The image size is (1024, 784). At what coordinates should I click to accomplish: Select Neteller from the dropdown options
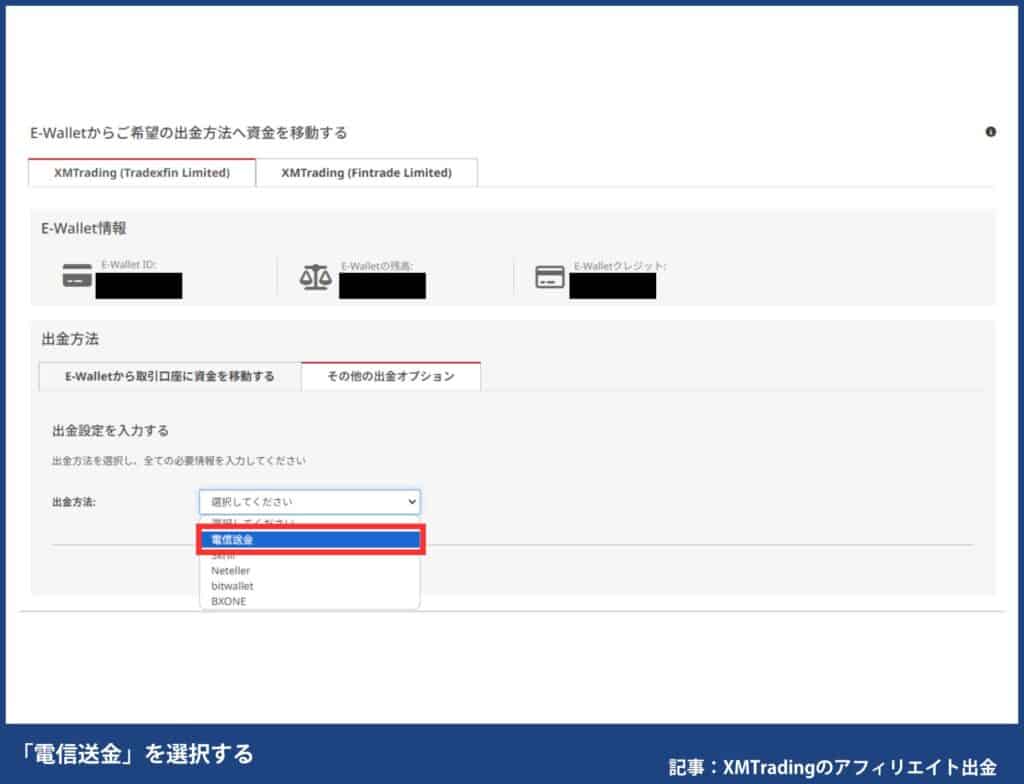click(x=232, y=570)
